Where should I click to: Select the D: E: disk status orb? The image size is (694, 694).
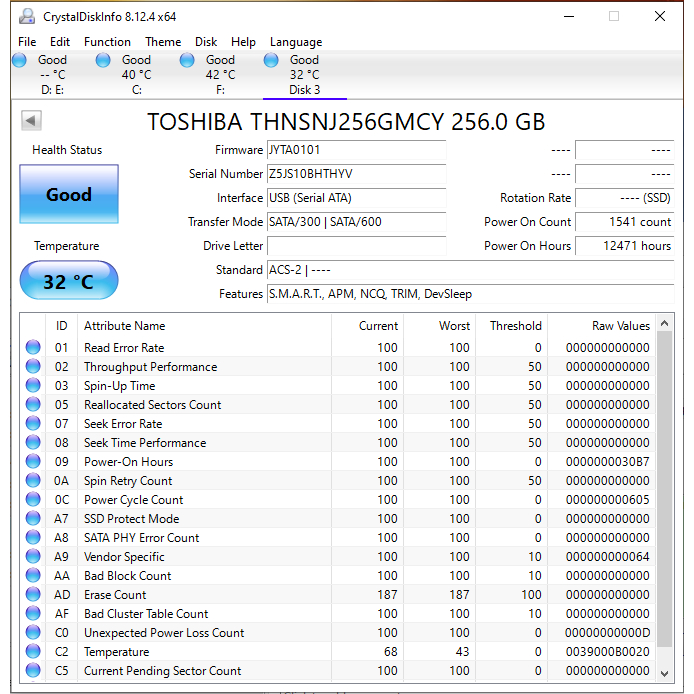[19, 60]
